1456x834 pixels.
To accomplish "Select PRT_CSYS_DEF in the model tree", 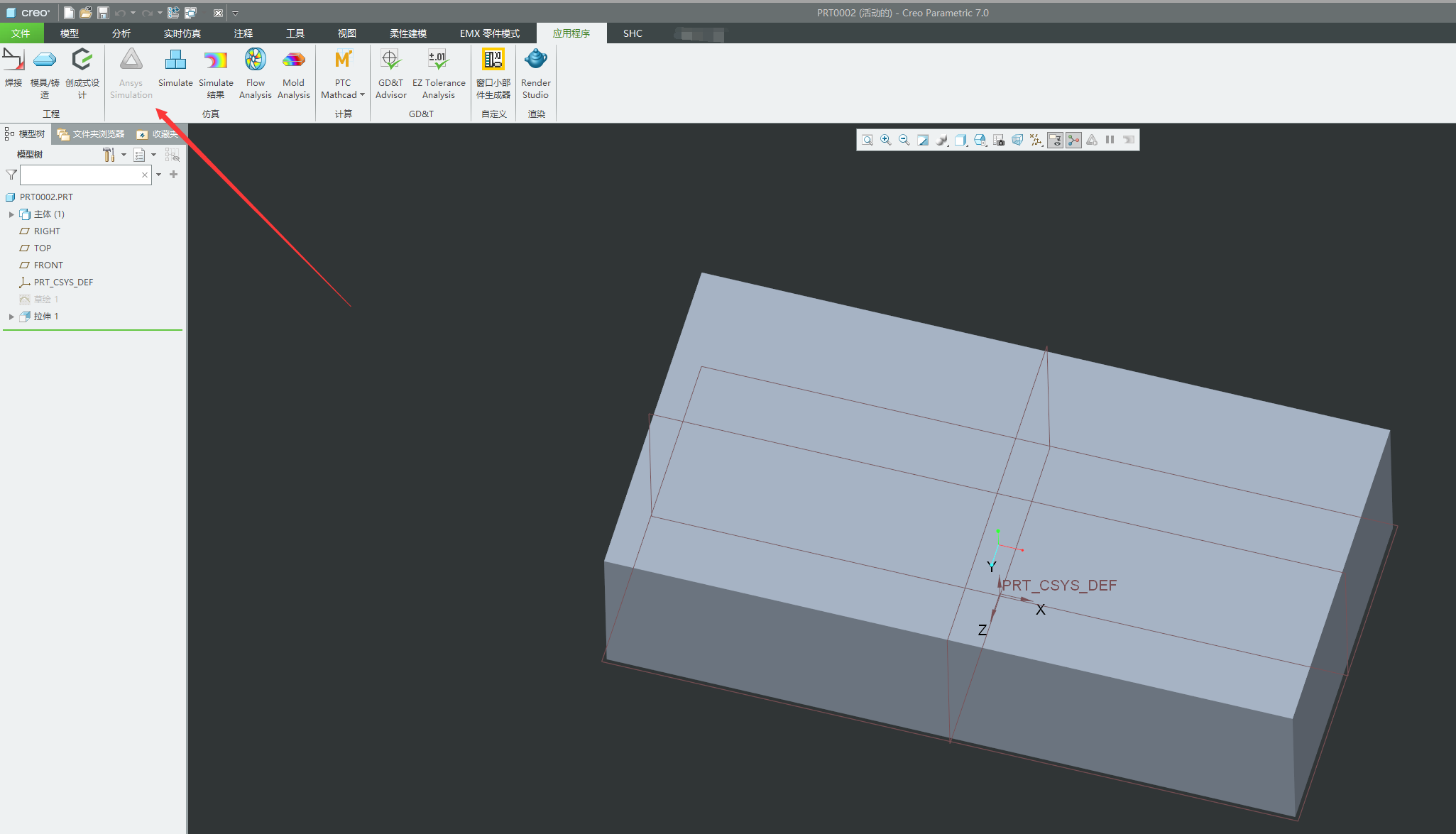I will [56, 282].
